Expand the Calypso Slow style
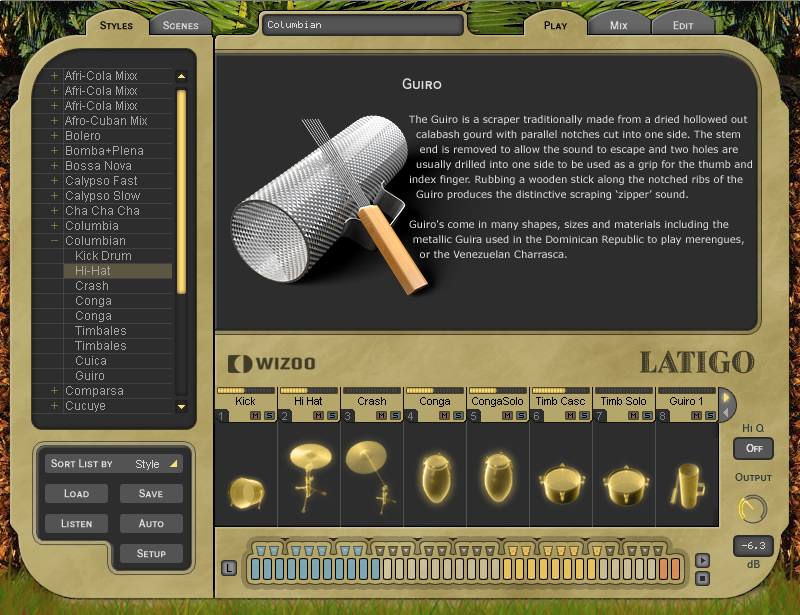This screenshot has height=615, width=800. click(54, 195)
